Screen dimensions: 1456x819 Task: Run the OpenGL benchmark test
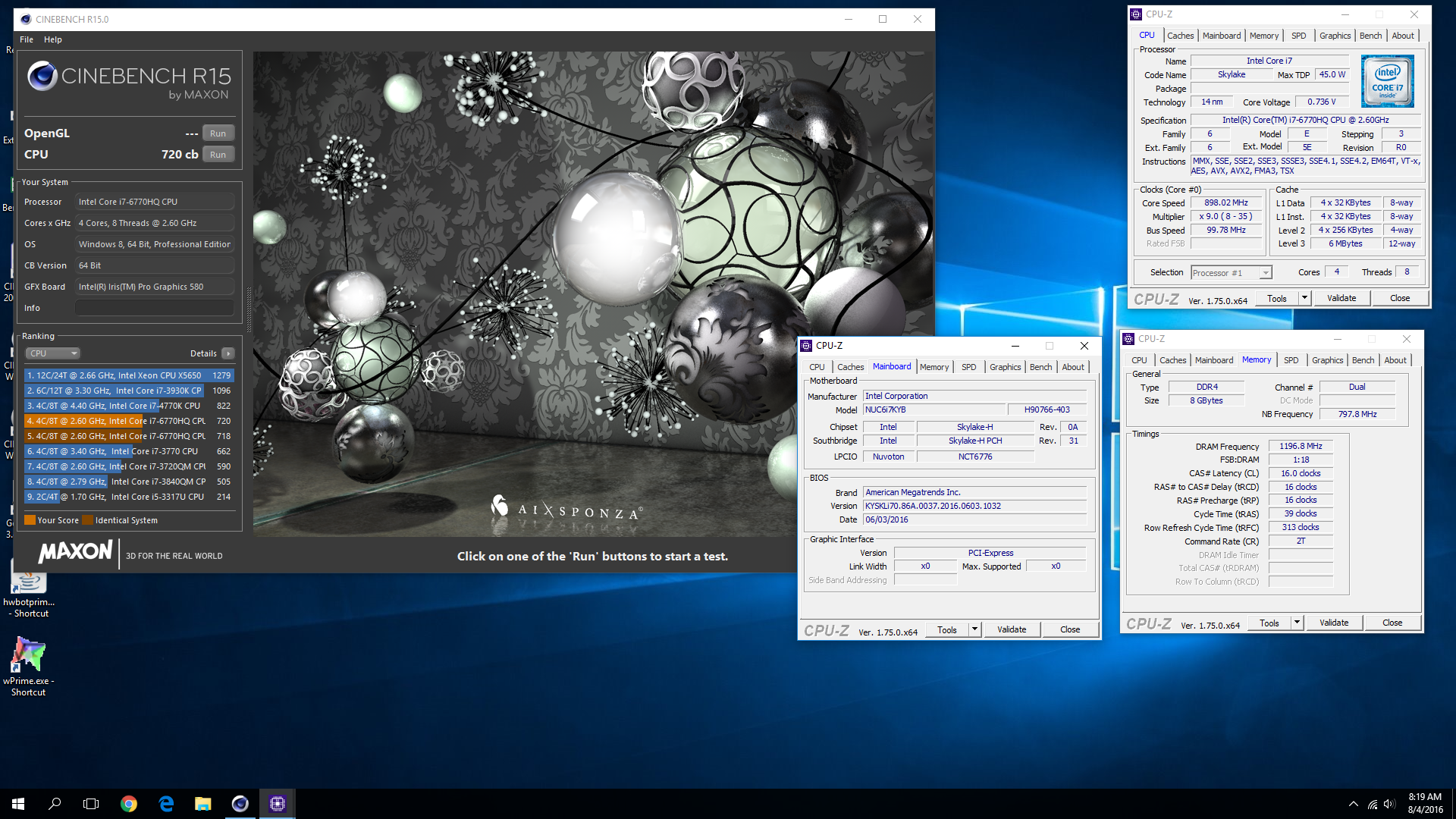218,133
